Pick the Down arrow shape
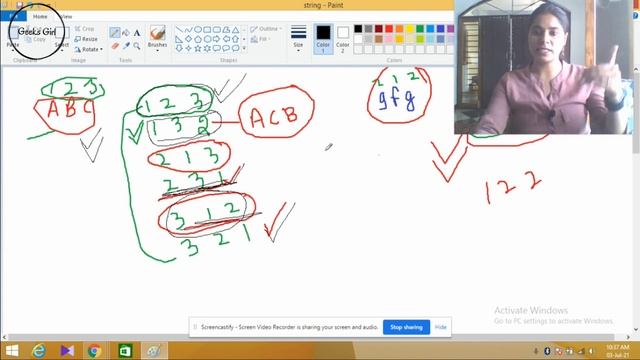 pos(179,48)
